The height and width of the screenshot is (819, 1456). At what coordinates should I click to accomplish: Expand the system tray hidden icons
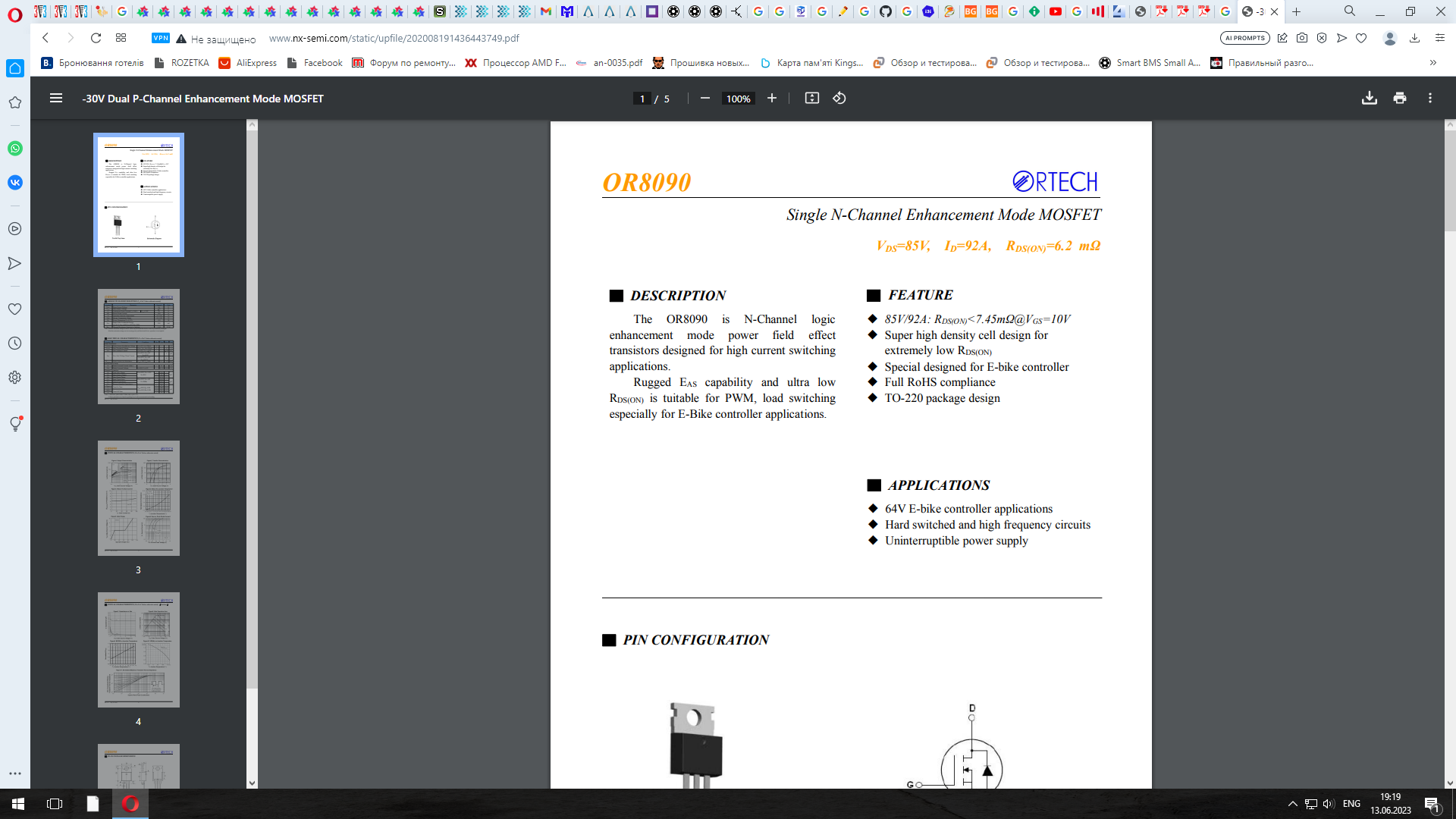(1293, 804)
